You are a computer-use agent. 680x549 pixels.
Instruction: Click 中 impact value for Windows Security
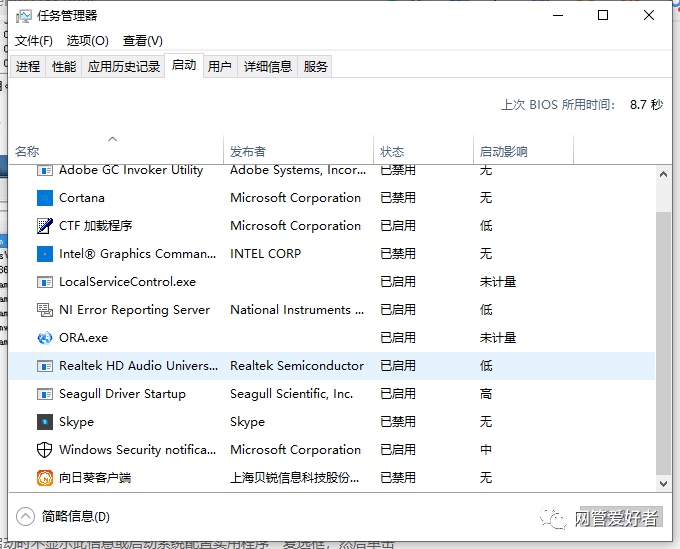point(486,450)
